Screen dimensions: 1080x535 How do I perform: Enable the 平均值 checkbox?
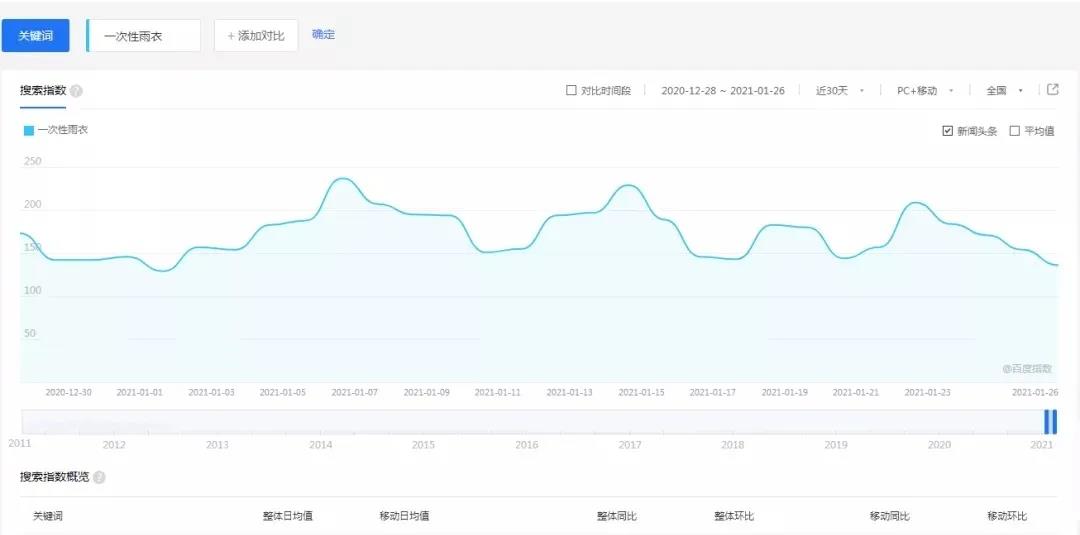[x=1015, y=131]
